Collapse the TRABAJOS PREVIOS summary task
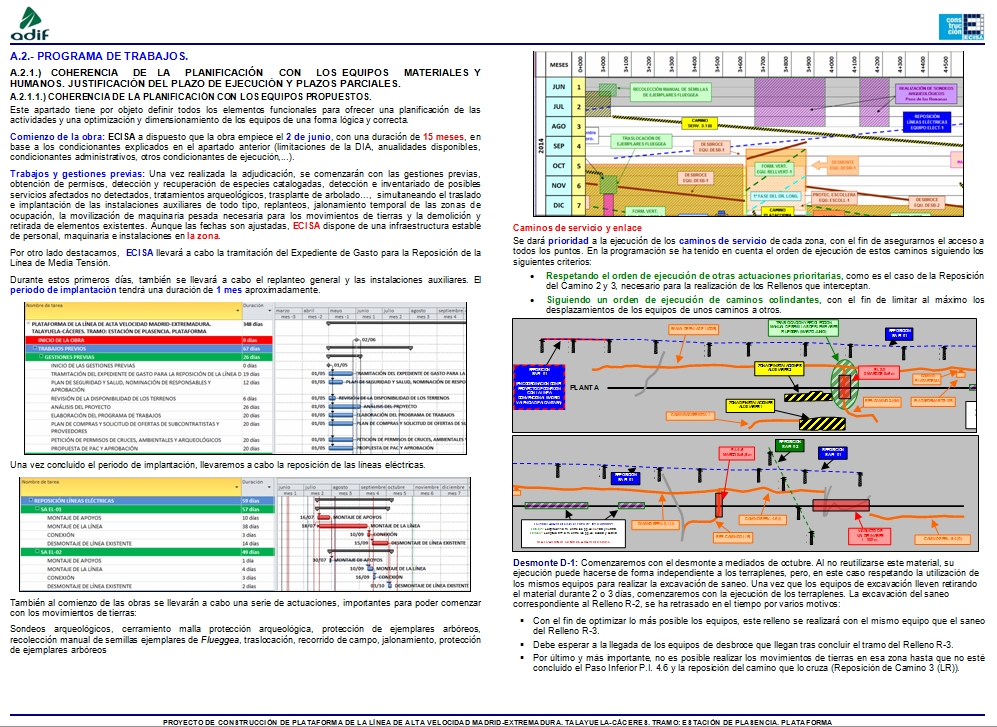997x727 pixels. [x=35, y=349]
